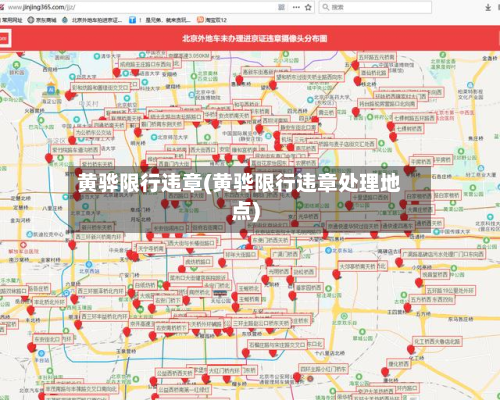The height and width of the screenshot is (400, 500).
Task: Click the red pin at 望和桥
Action: tap(273, 85)
